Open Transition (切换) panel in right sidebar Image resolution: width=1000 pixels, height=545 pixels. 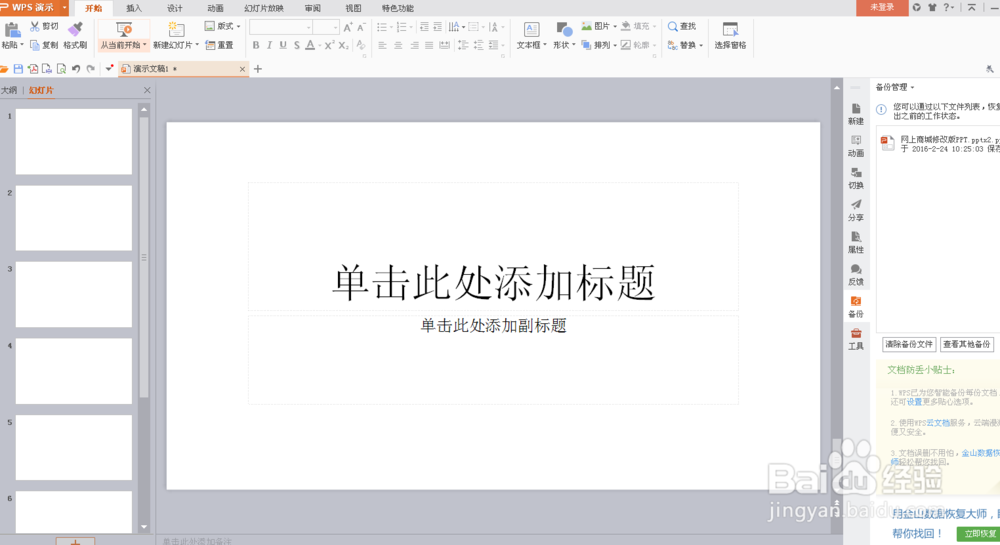pyautogui.click(x=856, y=178)
